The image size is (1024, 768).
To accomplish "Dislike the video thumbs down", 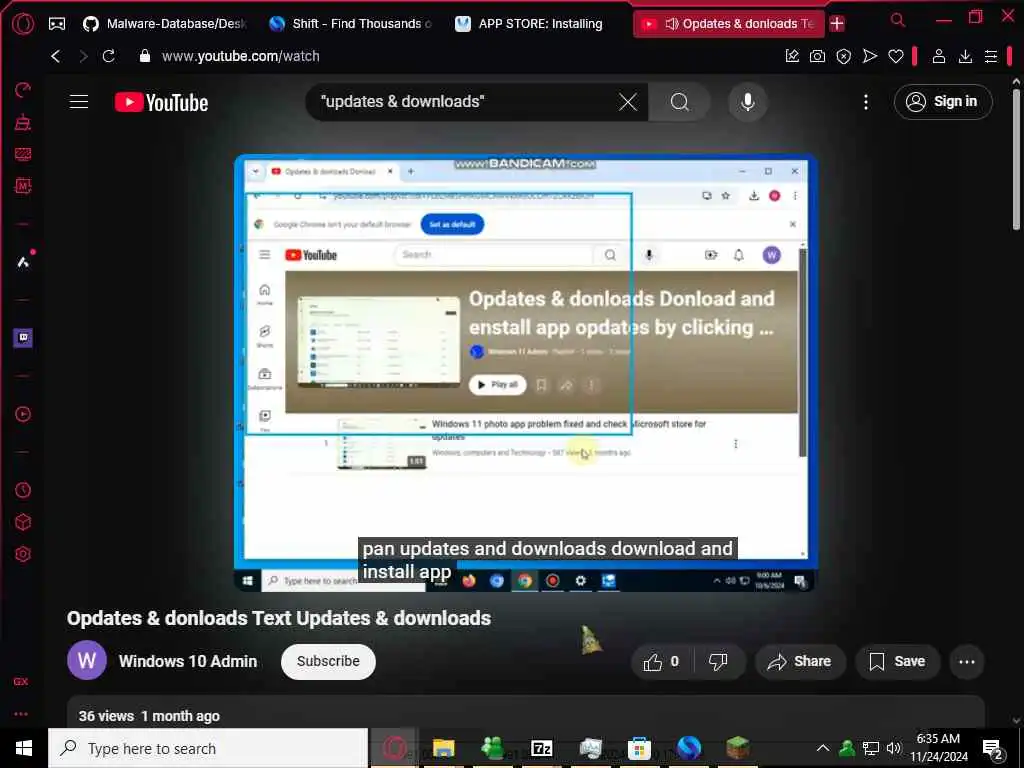I will [x=718, y=662].
